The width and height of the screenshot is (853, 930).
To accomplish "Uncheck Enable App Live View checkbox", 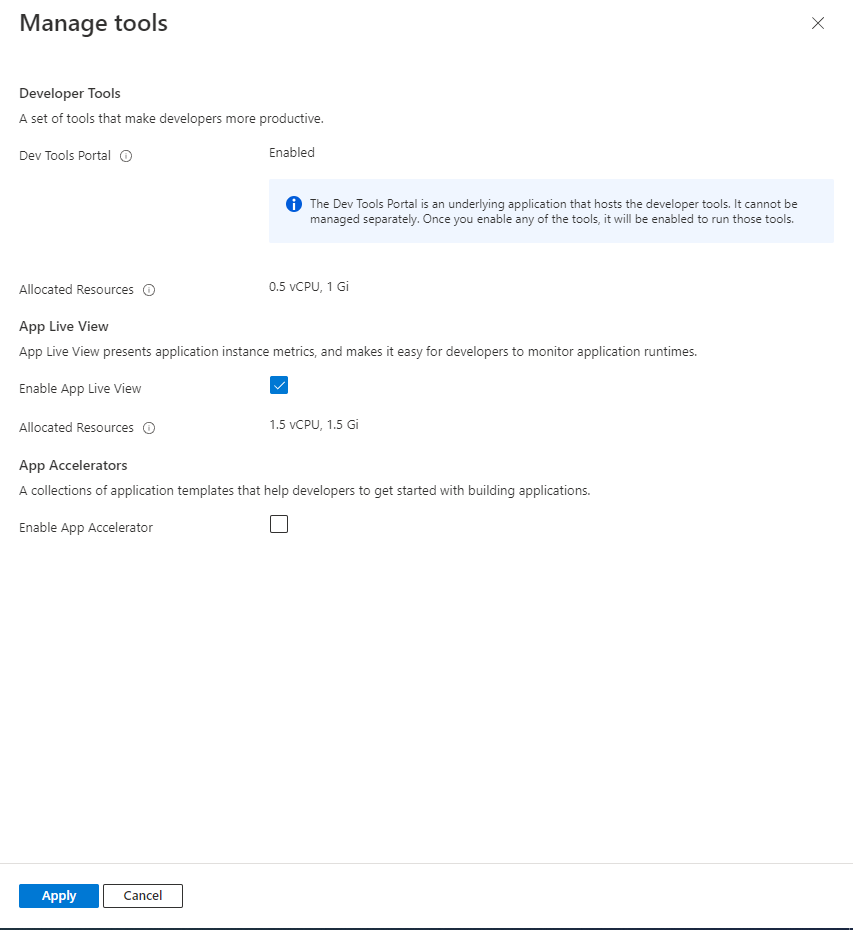I will [x=279, y=386].
